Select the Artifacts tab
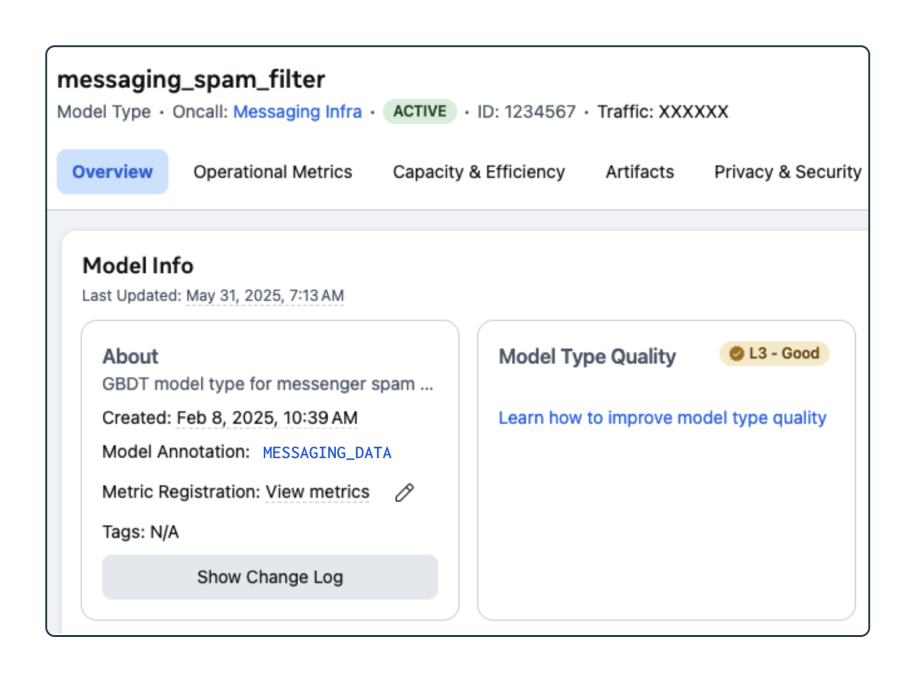The width and height of the screenshot is (915, 677). 639,172
